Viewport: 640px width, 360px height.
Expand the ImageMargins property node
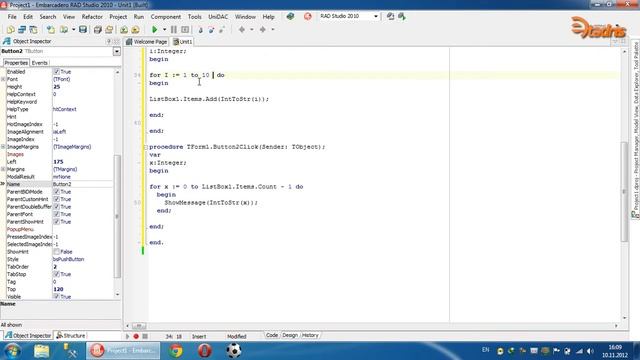click(3, 147)
